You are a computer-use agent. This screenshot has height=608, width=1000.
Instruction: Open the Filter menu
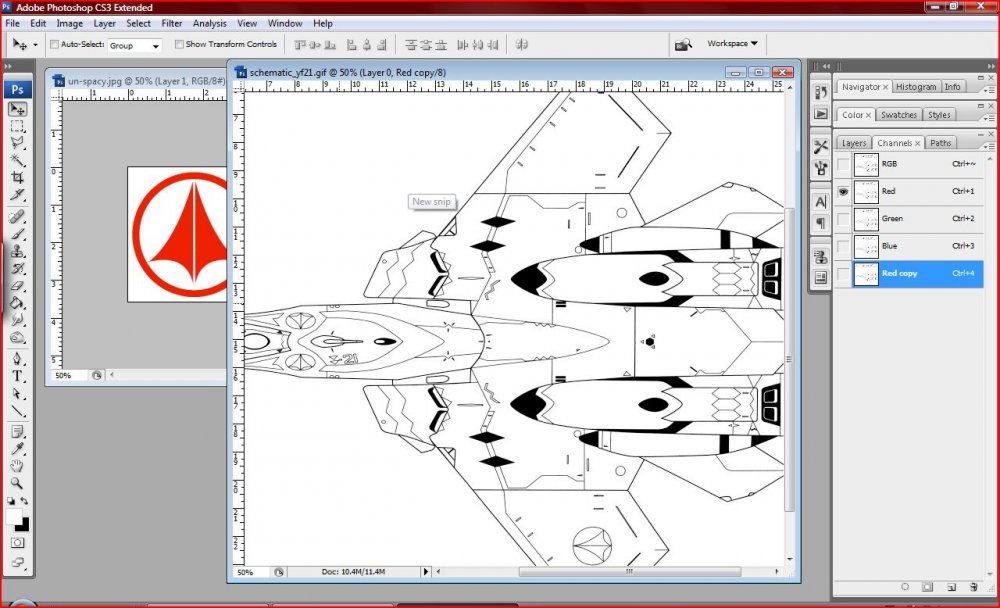172,23
